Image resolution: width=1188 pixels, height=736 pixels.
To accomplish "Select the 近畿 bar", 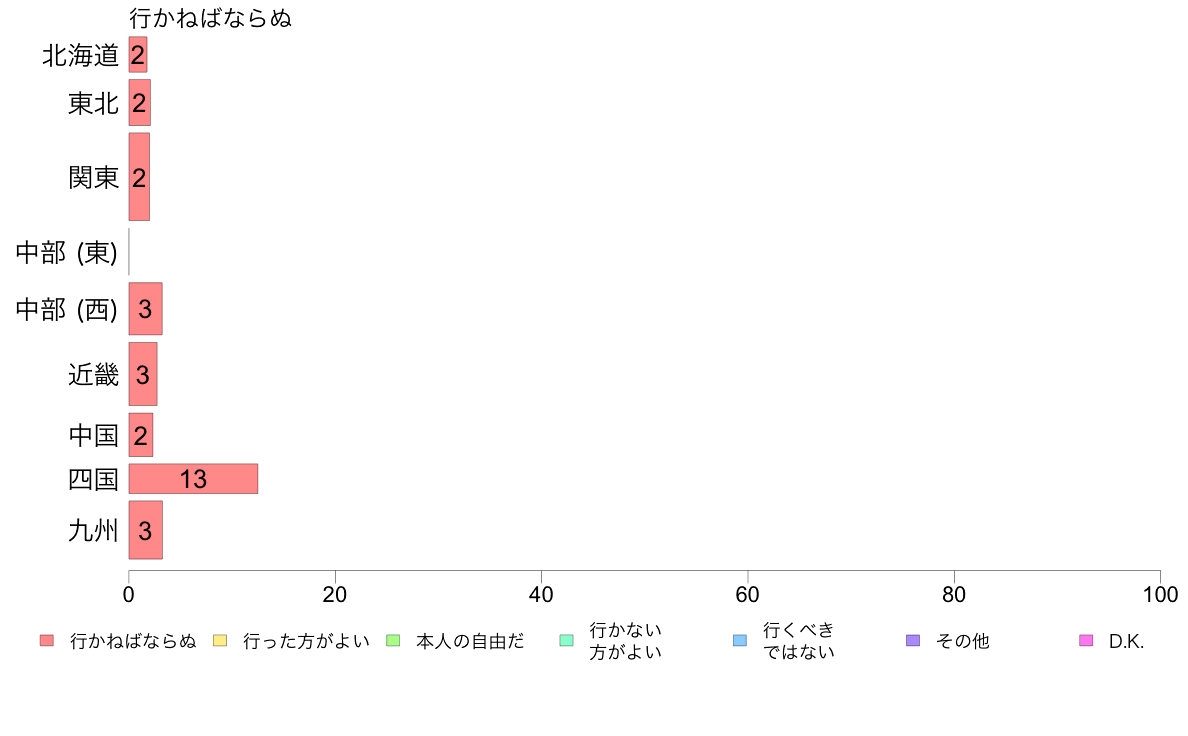I will (x=143, y=374).
